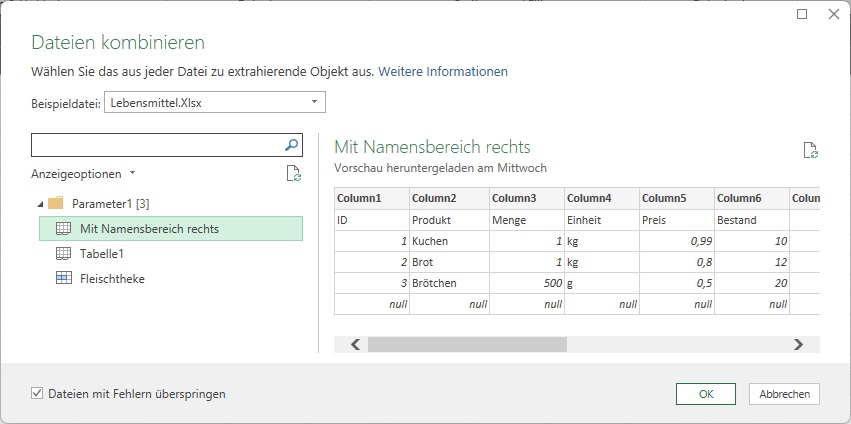Click the Abbrechen button
Image resolution: width=851 pixels, height=424 pixels.
pos(784,394)
